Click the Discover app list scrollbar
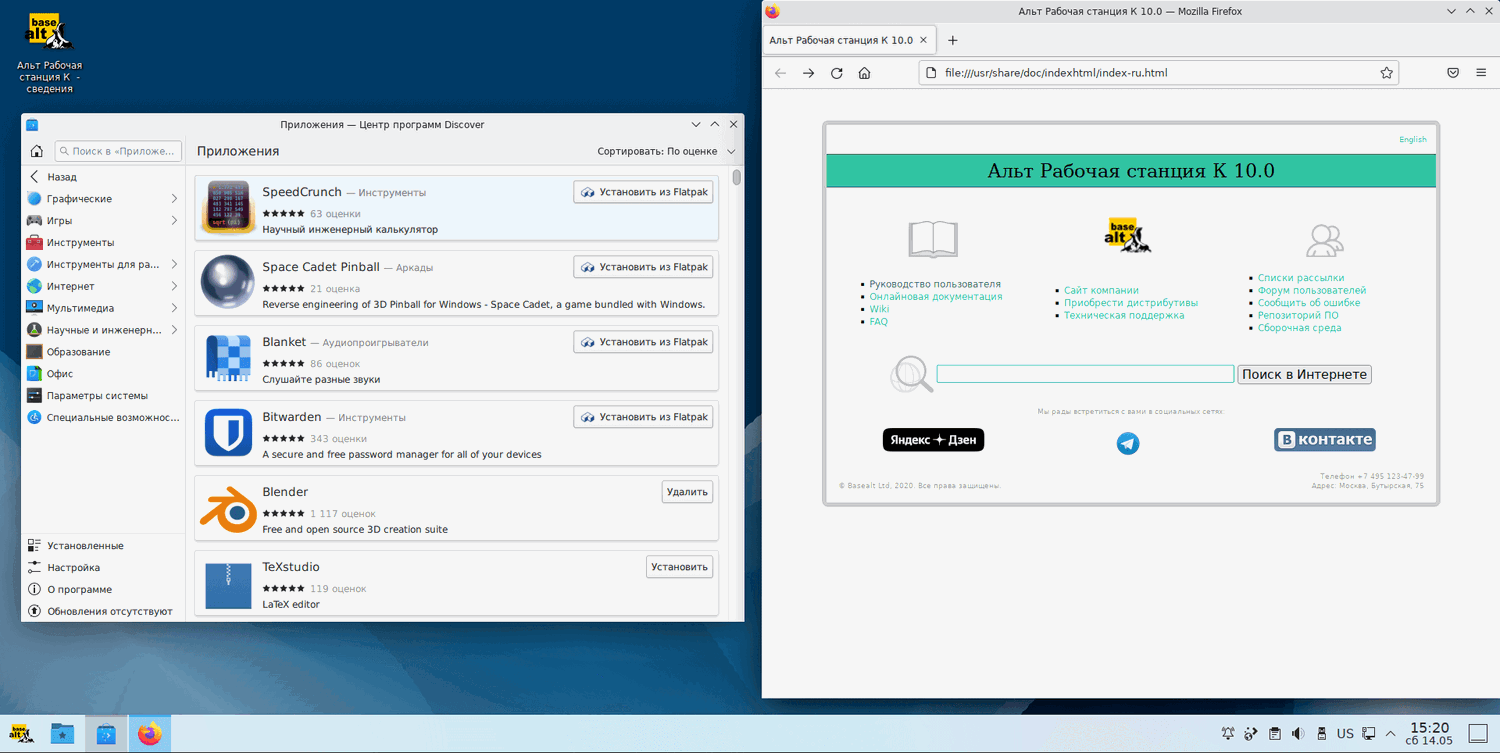The width and height of the screenshot is (1500, 753). point(737,178)
